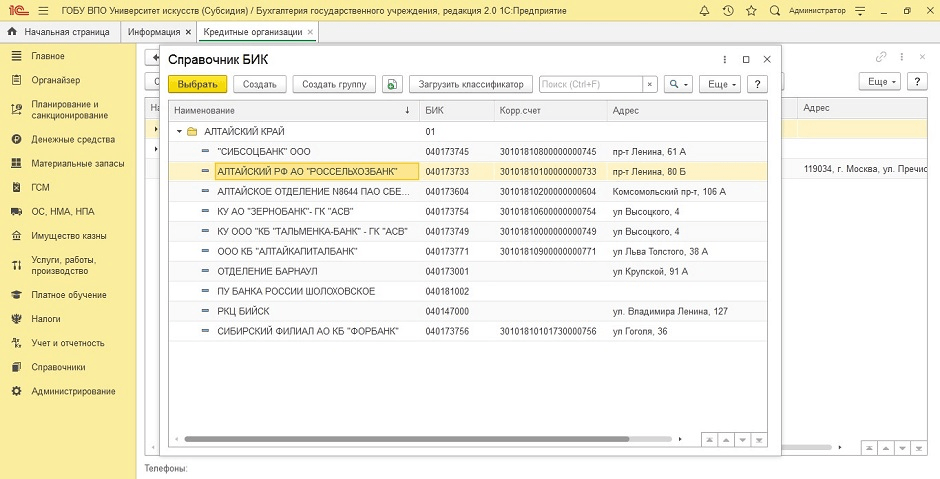Click the Поиск (Ctrl+F) search field
Viewport: 940px width, 479px height.
coord(590,85)
